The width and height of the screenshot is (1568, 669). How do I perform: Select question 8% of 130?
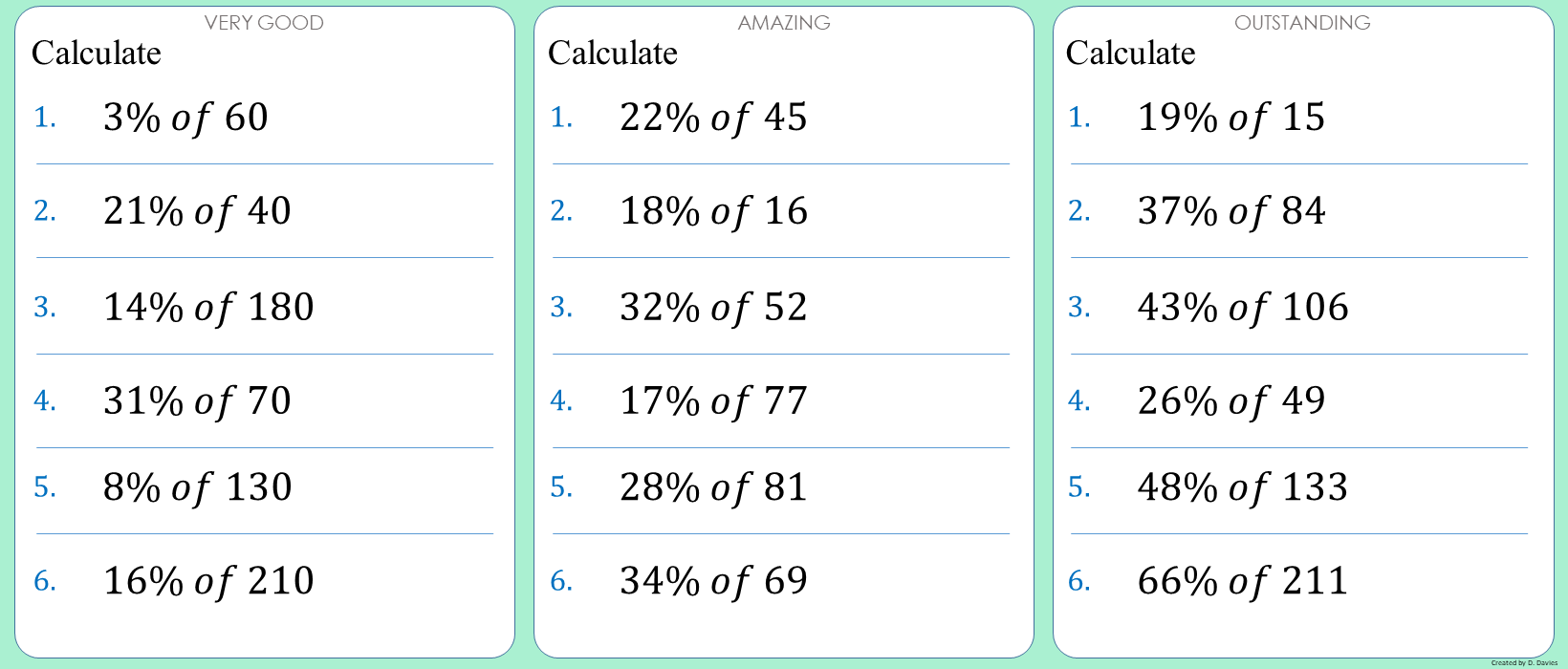click(x=197, y=487)
